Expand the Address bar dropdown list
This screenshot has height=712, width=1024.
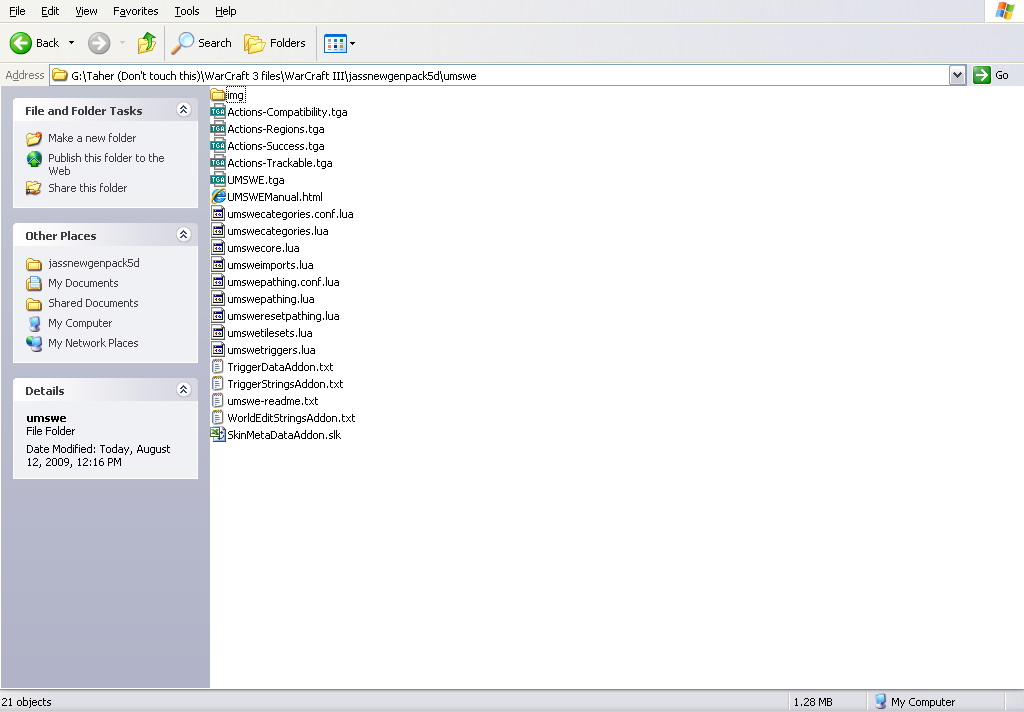click(x=957, y=75)
